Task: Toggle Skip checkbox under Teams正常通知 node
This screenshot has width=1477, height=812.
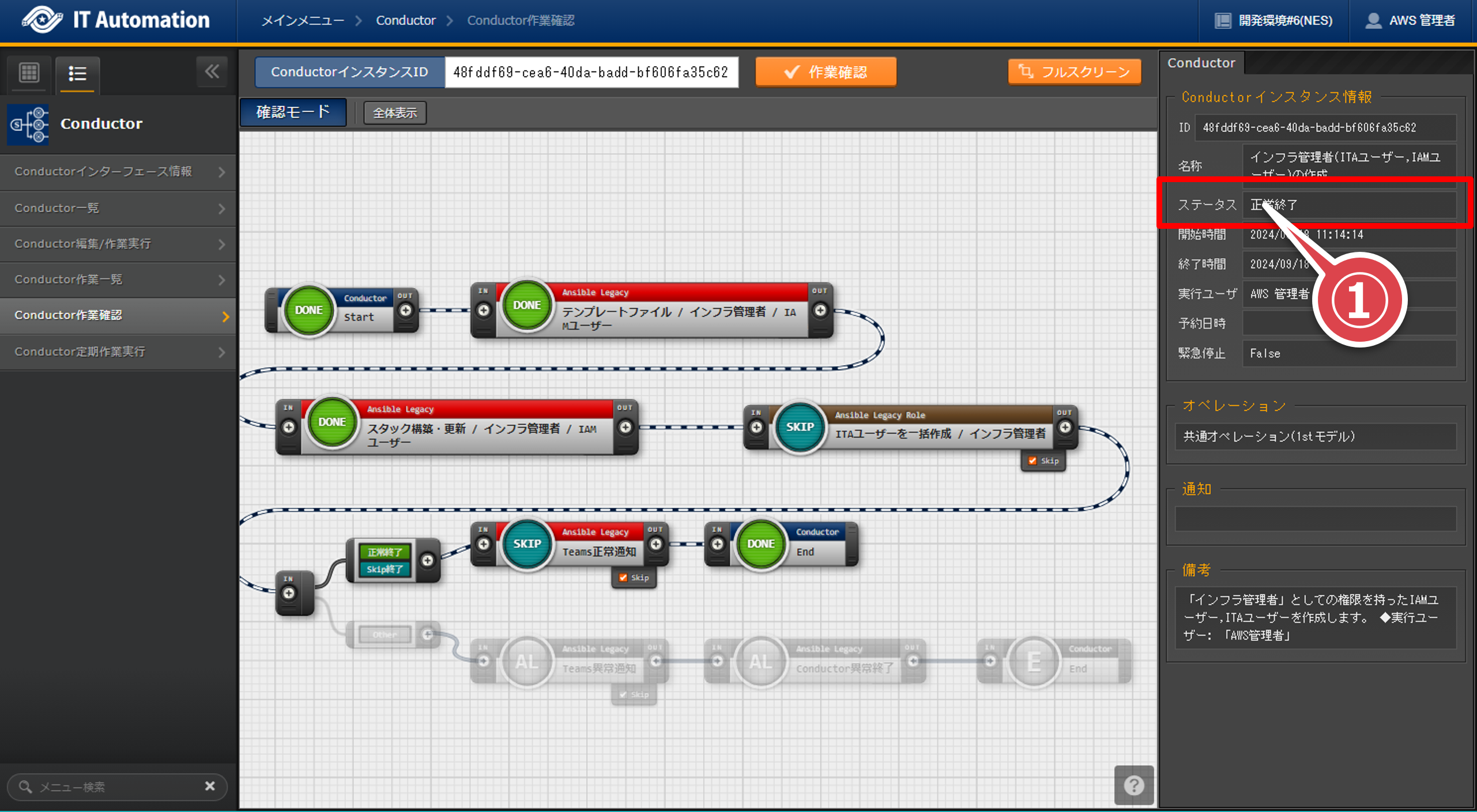Action: click(623, 577)
